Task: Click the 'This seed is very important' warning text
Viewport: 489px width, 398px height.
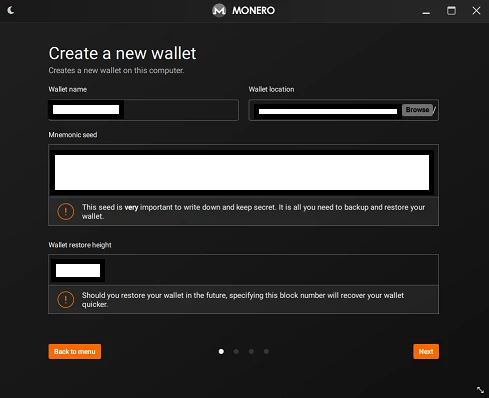Action: [x=253, y=212]
